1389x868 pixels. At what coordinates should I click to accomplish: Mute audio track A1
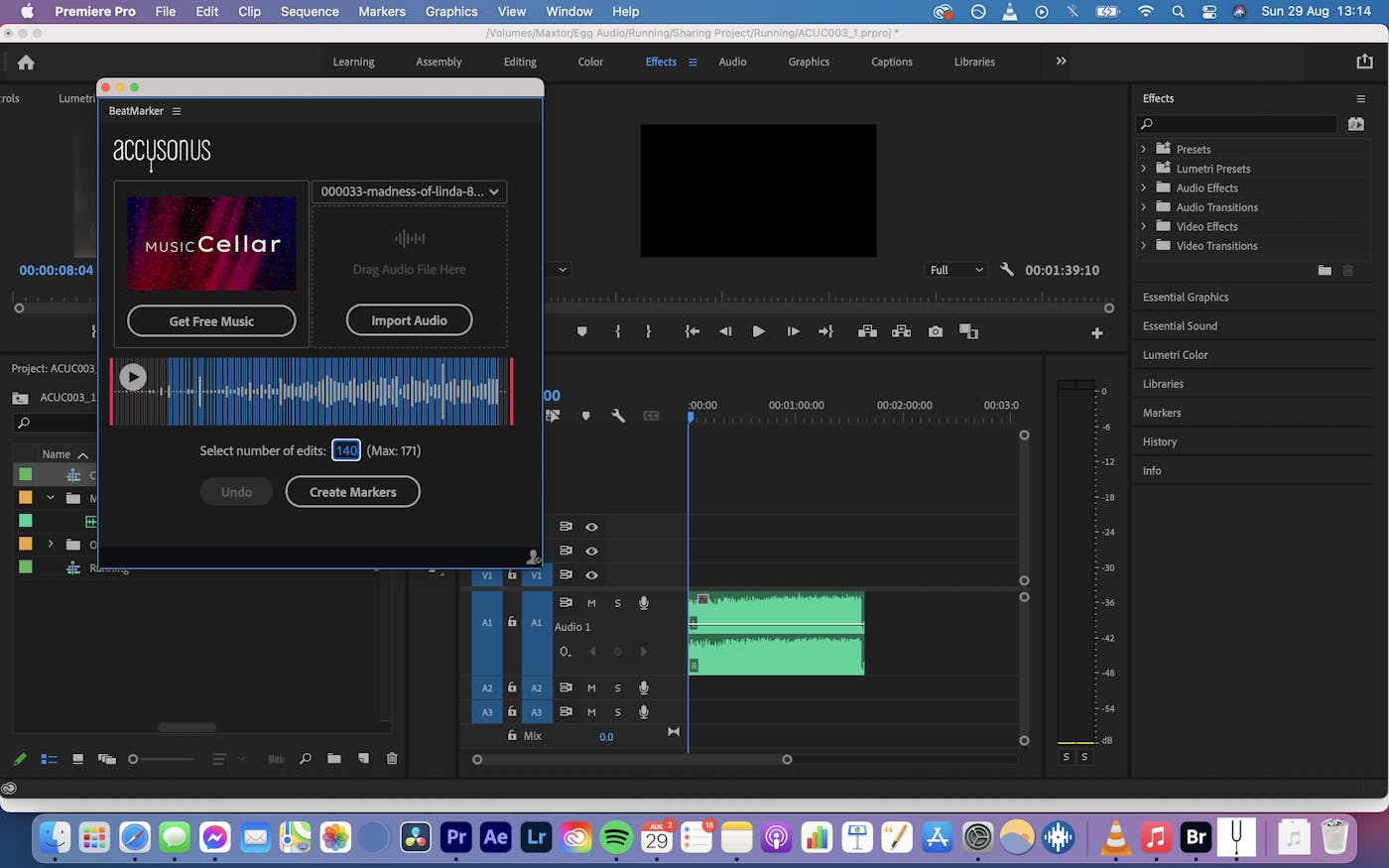(x=591, y=603)
